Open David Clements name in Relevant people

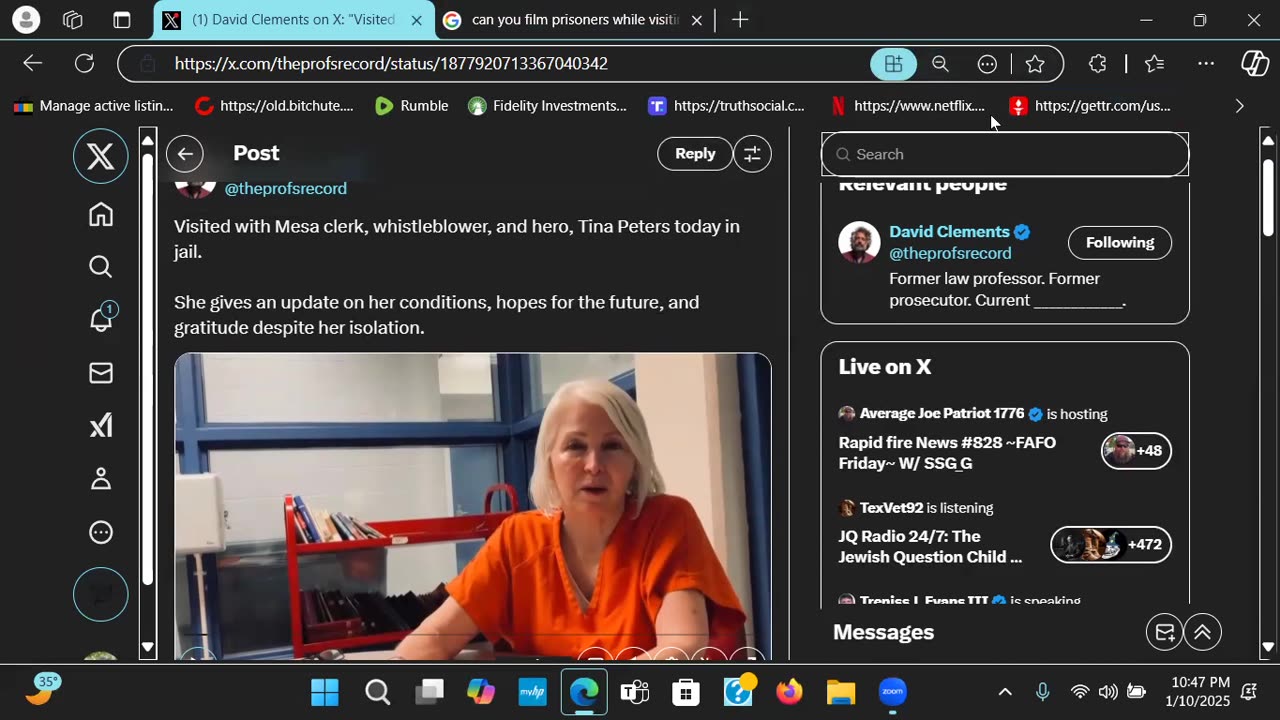coord(949,232)
